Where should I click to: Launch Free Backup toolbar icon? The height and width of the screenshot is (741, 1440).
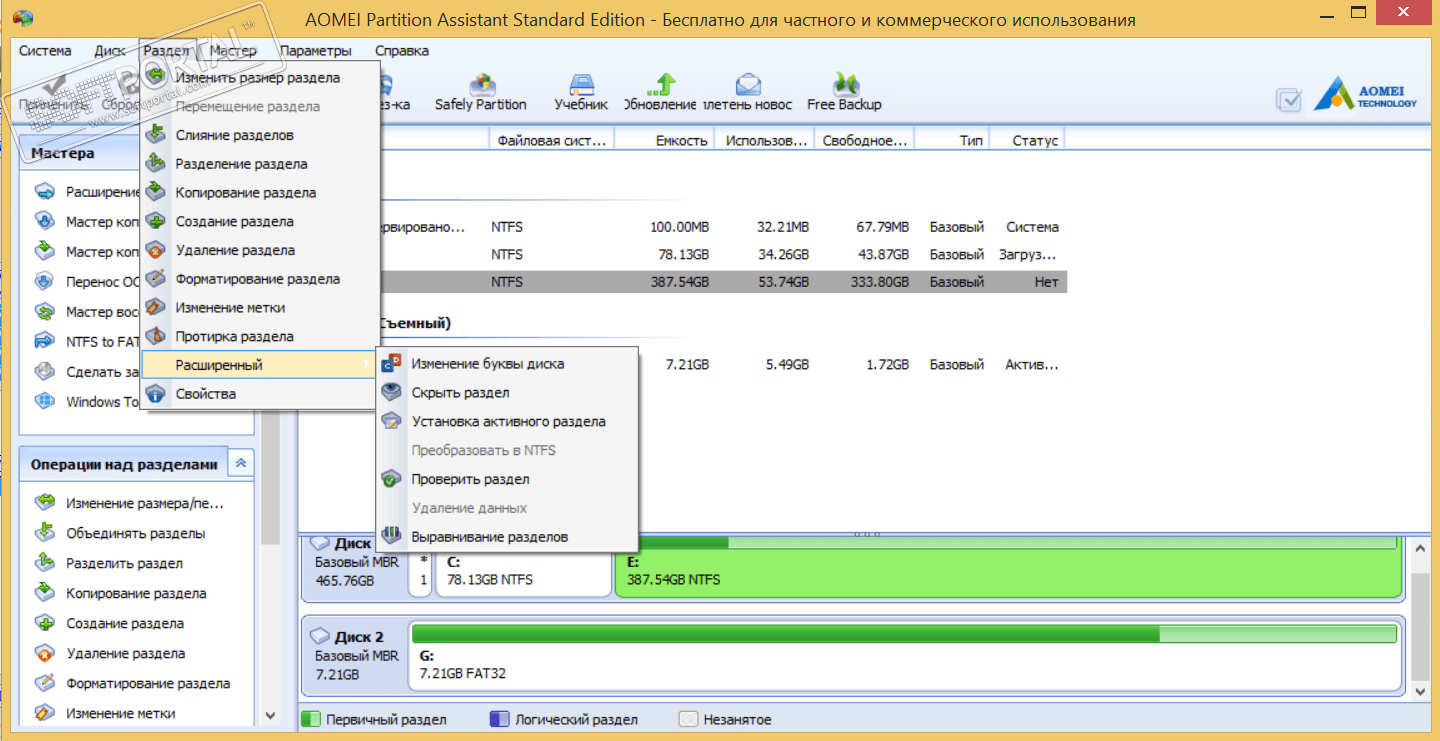point(846,83)
